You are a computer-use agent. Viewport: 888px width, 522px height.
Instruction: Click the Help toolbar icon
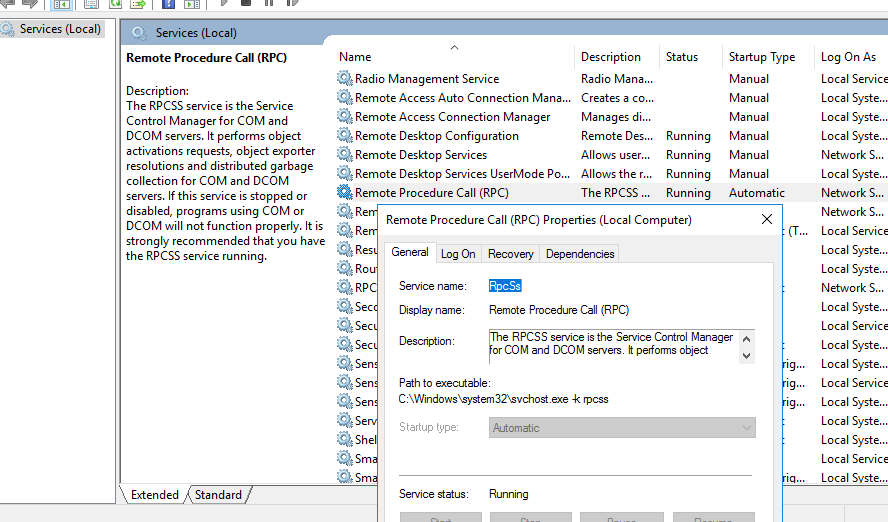click(x=168, y=4)
